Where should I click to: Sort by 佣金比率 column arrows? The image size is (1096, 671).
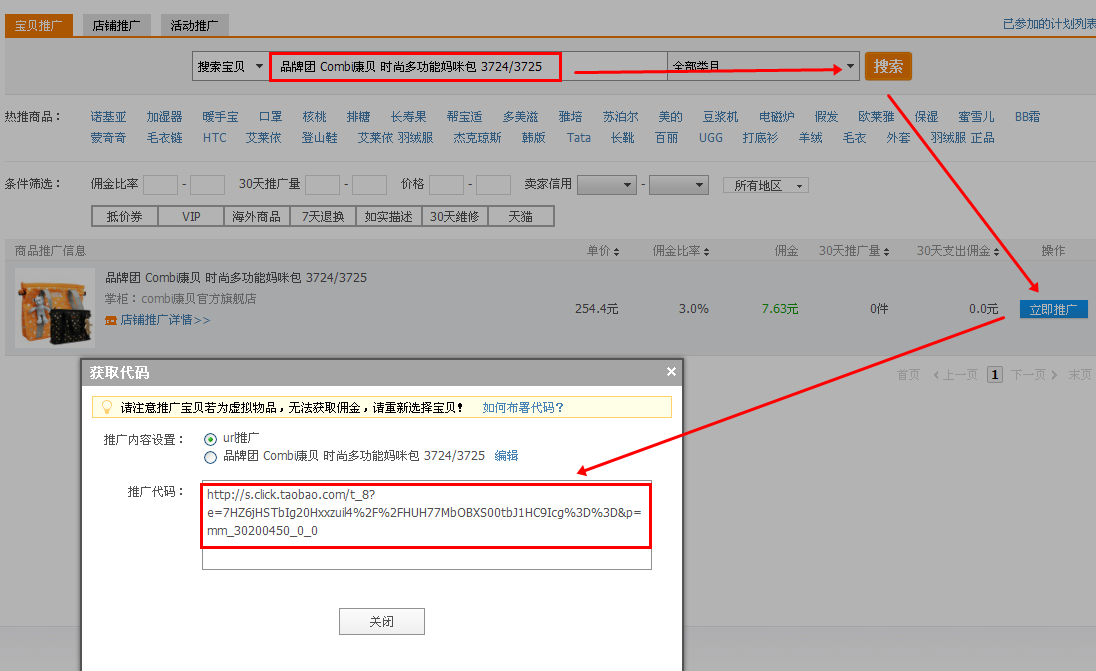click(x=707, y=252)
